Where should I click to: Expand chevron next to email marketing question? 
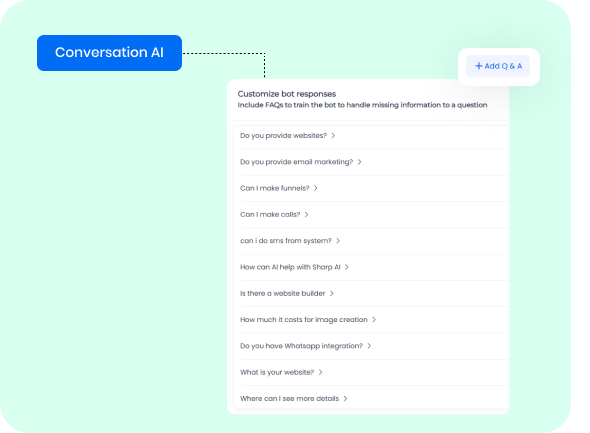pos(359,162)
